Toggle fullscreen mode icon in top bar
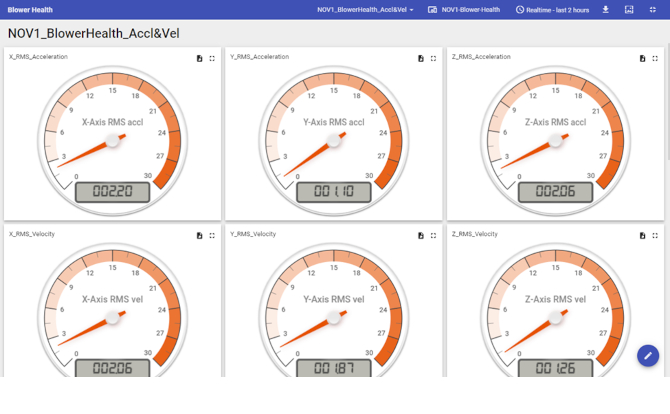The height and width of the screenshot is (414, 670). pyautogui.click(x=653, y=10)
